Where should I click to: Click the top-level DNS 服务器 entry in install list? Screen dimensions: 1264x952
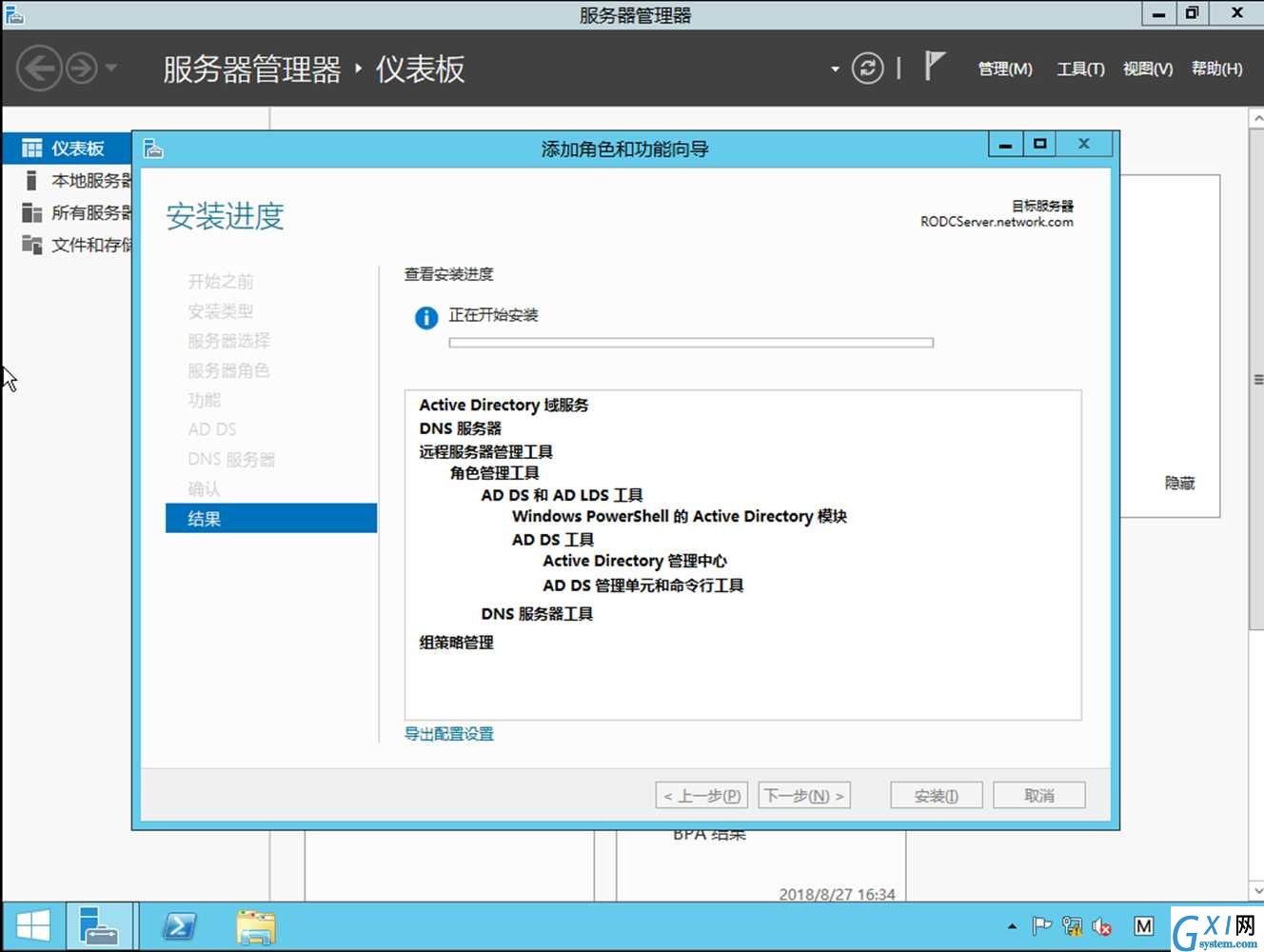[x=460, y=428]
